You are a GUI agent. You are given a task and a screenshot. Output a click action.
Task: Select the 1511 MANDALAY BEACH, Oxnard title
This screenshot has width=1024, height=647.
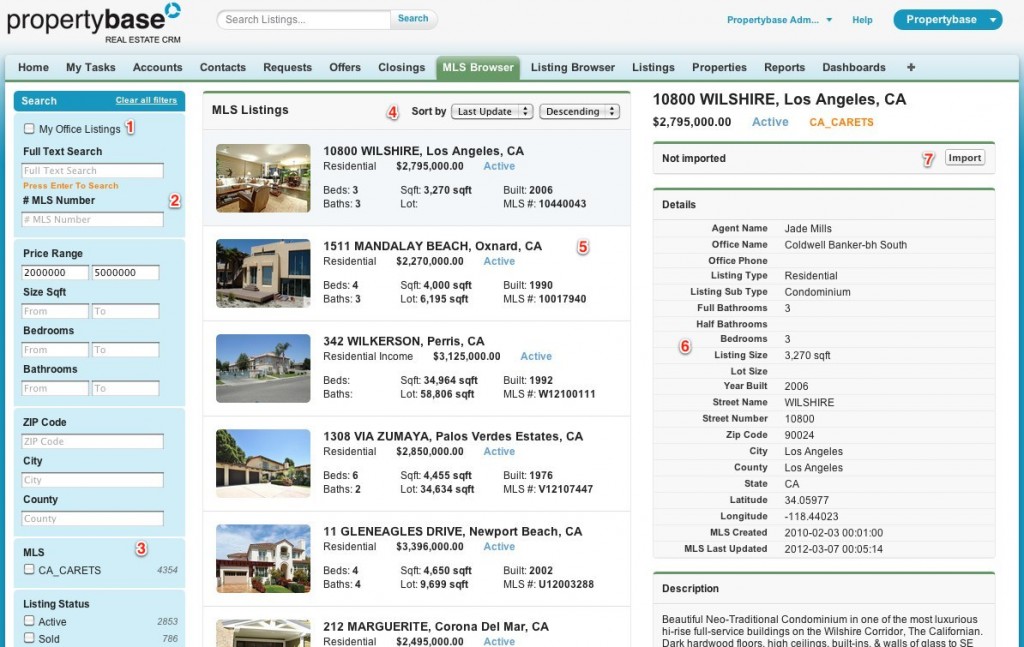click(x=432, y=246)
